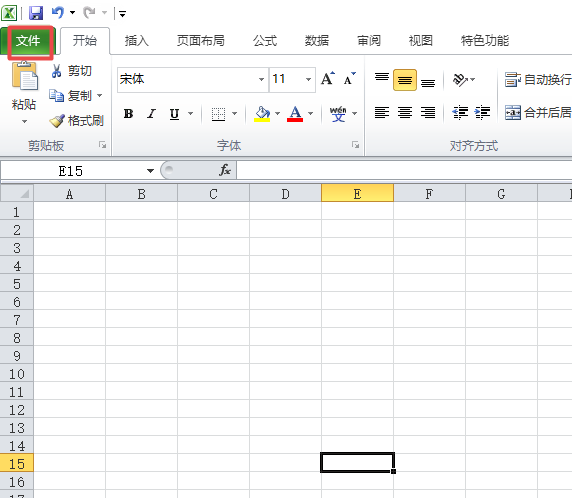The height and width of the screenshot is (498, 574).
Task: Expand the underline style dropdown arrow
Action: click(190, 114)
